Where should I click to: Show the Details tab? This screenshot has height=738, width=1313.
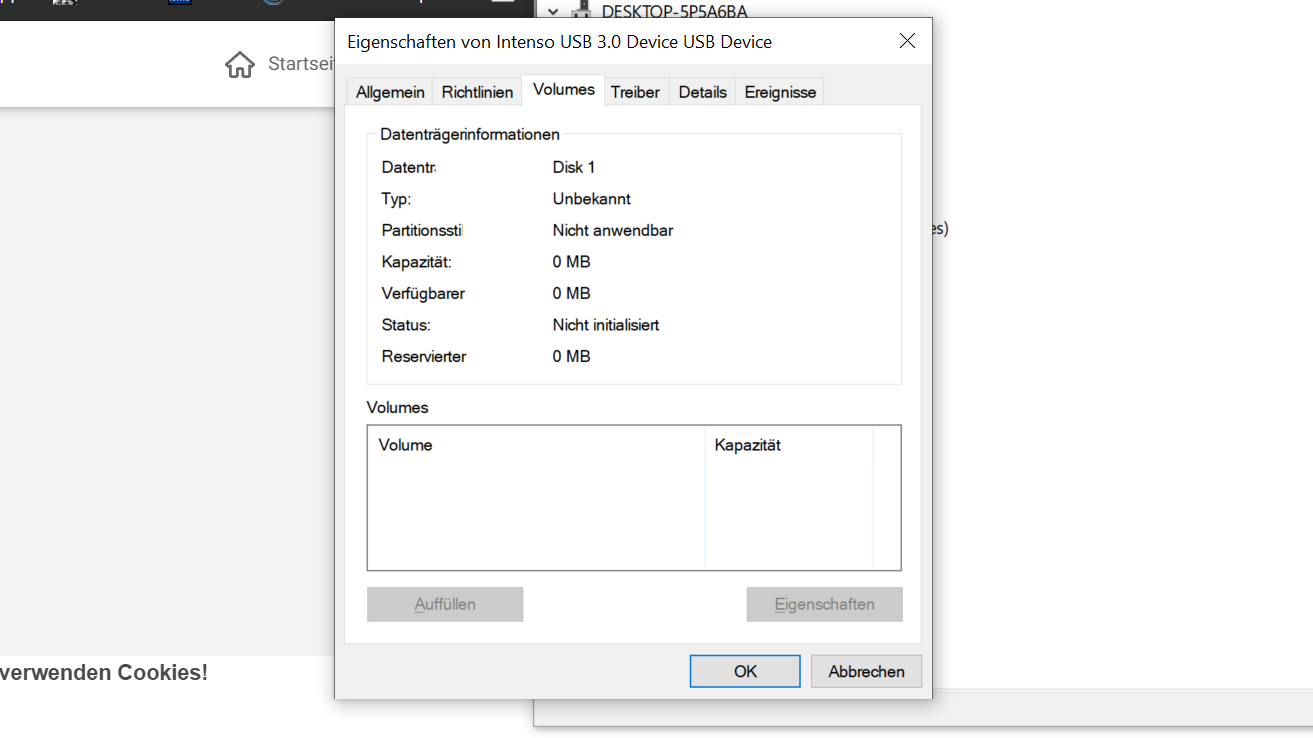click(x=702, y=92)
